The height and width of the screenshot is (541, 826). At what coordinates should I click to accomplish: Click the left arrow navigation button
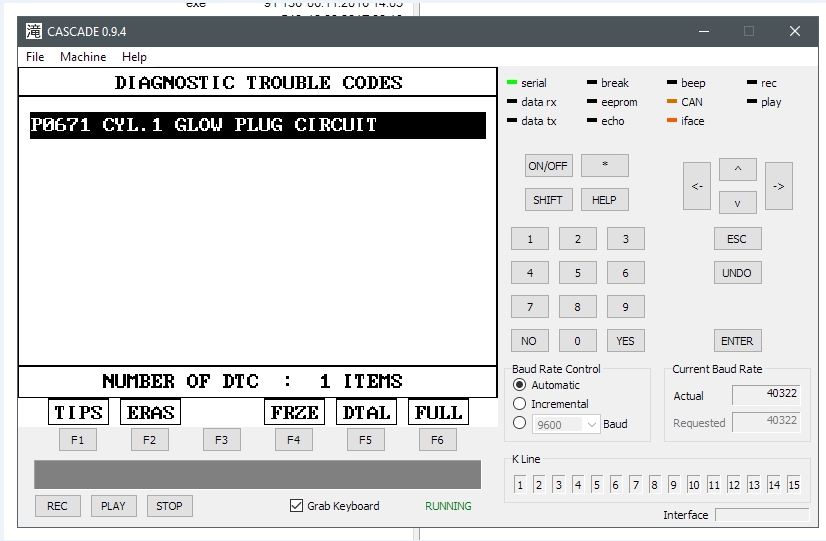(697, 186)
